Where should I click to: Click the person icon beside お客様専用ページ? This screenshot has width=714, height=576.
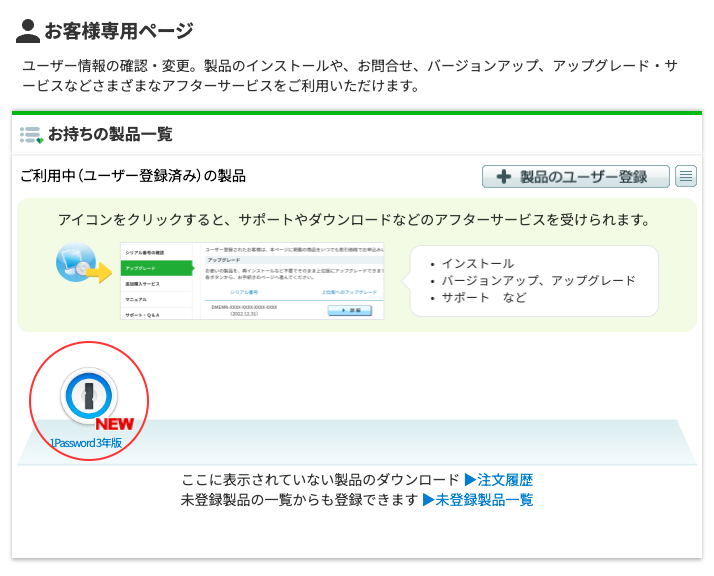[x=28, y=31]
